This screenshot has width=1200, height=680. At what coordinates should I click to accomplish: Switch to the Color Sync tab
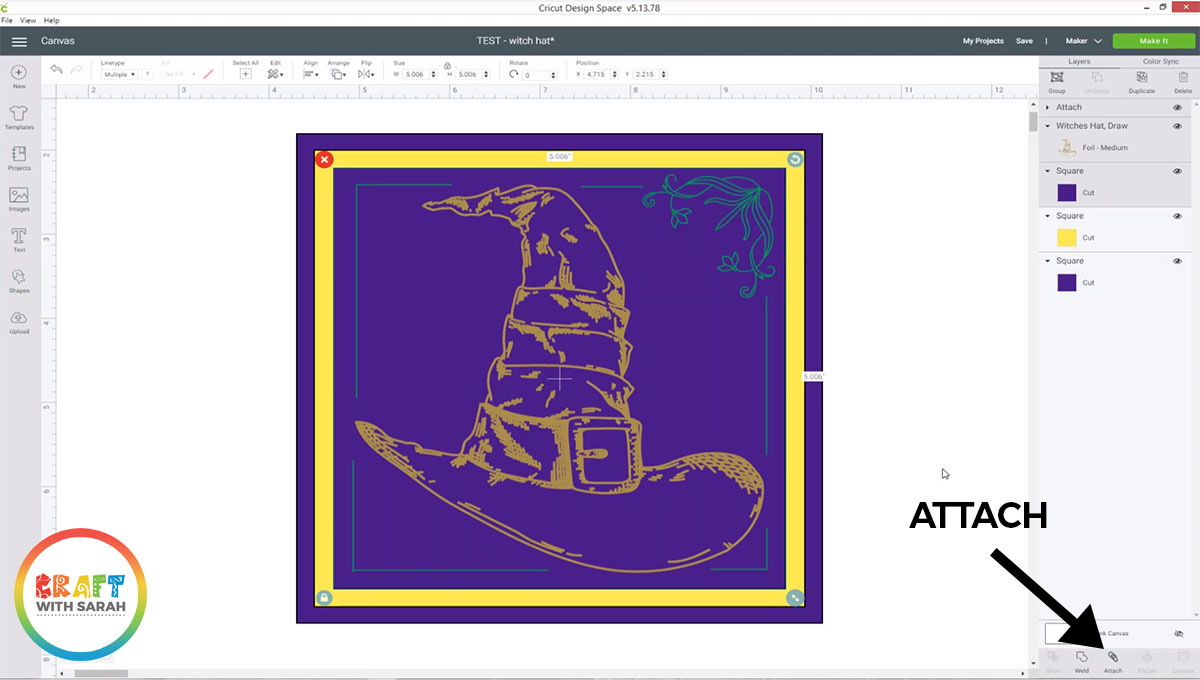click(x=1160, y=61)
